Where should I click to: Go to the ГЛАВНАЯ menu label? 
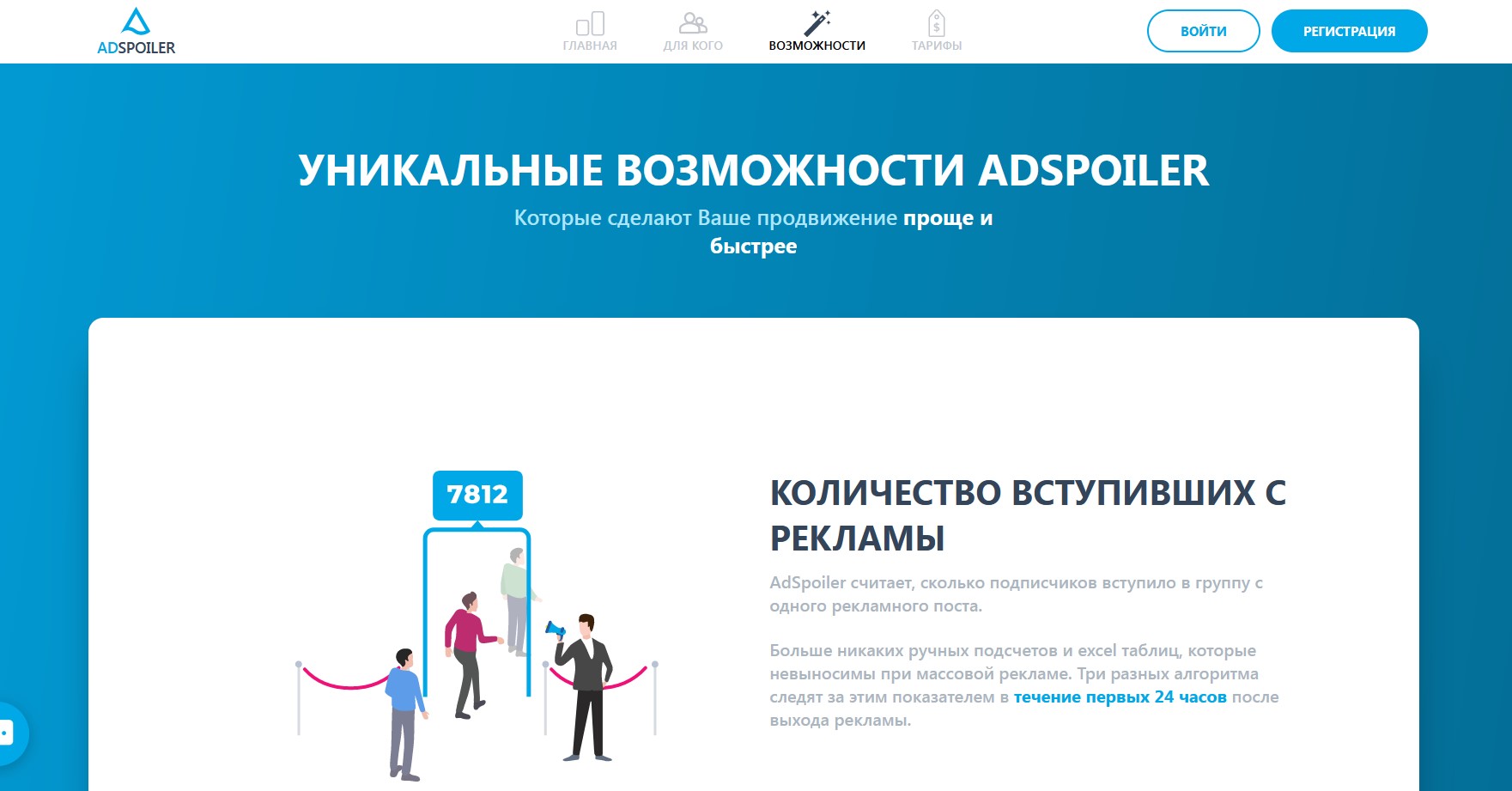590,46
